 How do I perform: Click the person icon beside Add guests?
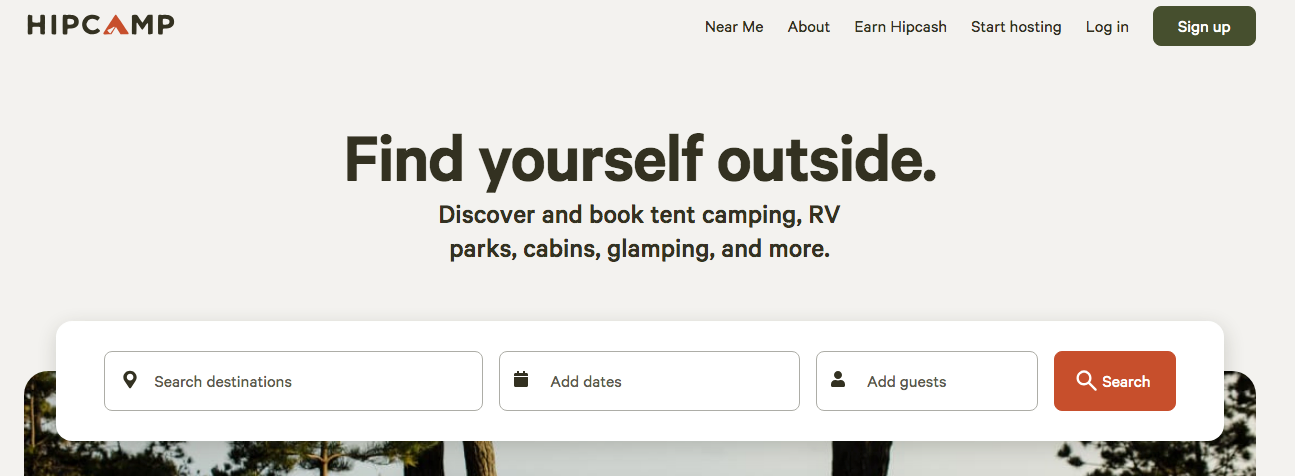(838, 380)
